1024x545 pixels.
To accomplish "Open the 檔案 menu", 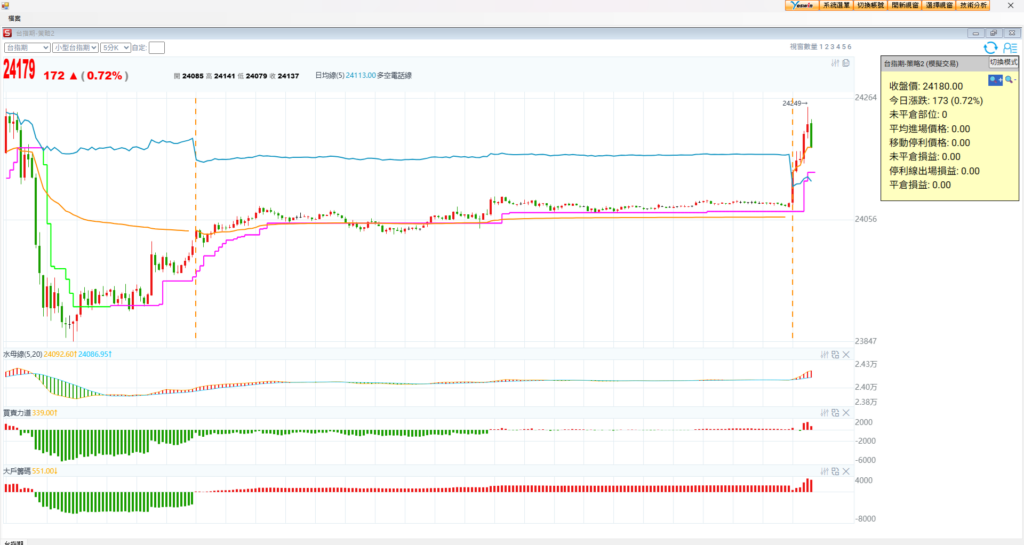I will tap(15, 19).
